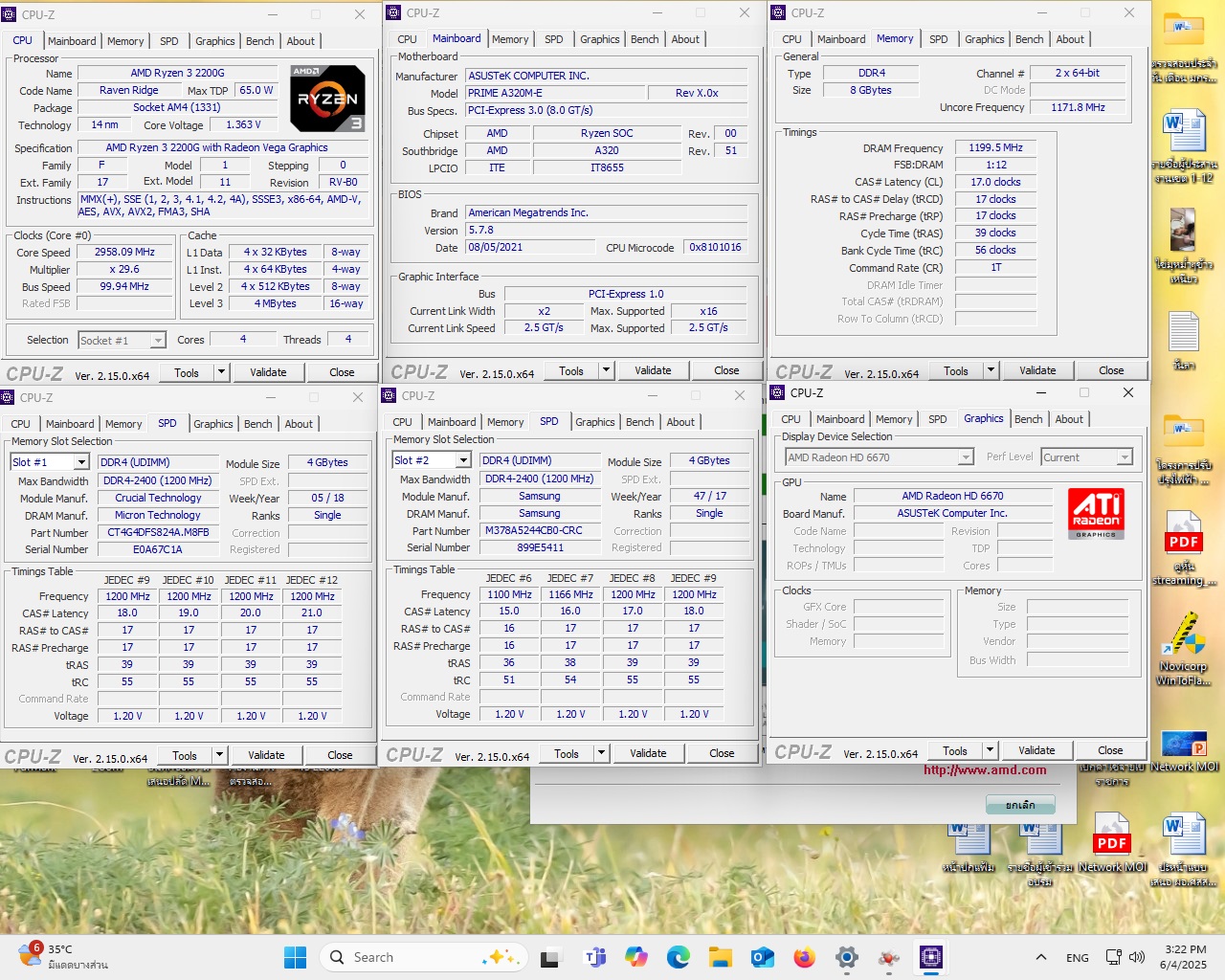Switch to Memory tab in the Slot #2 SPD window
The image size is (1225, 980).
tap(505, 422)
